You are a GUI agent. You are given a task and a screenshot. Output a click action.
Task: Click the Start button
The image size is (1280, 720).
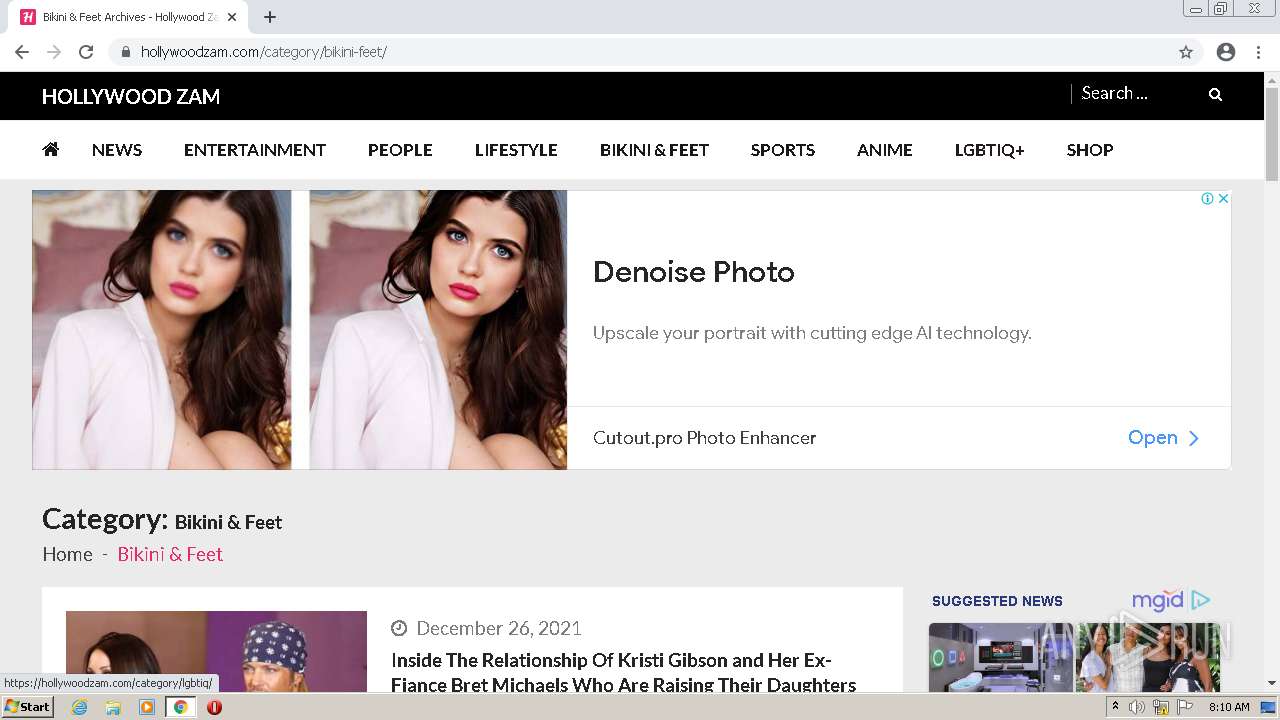(x=27, y=707)
